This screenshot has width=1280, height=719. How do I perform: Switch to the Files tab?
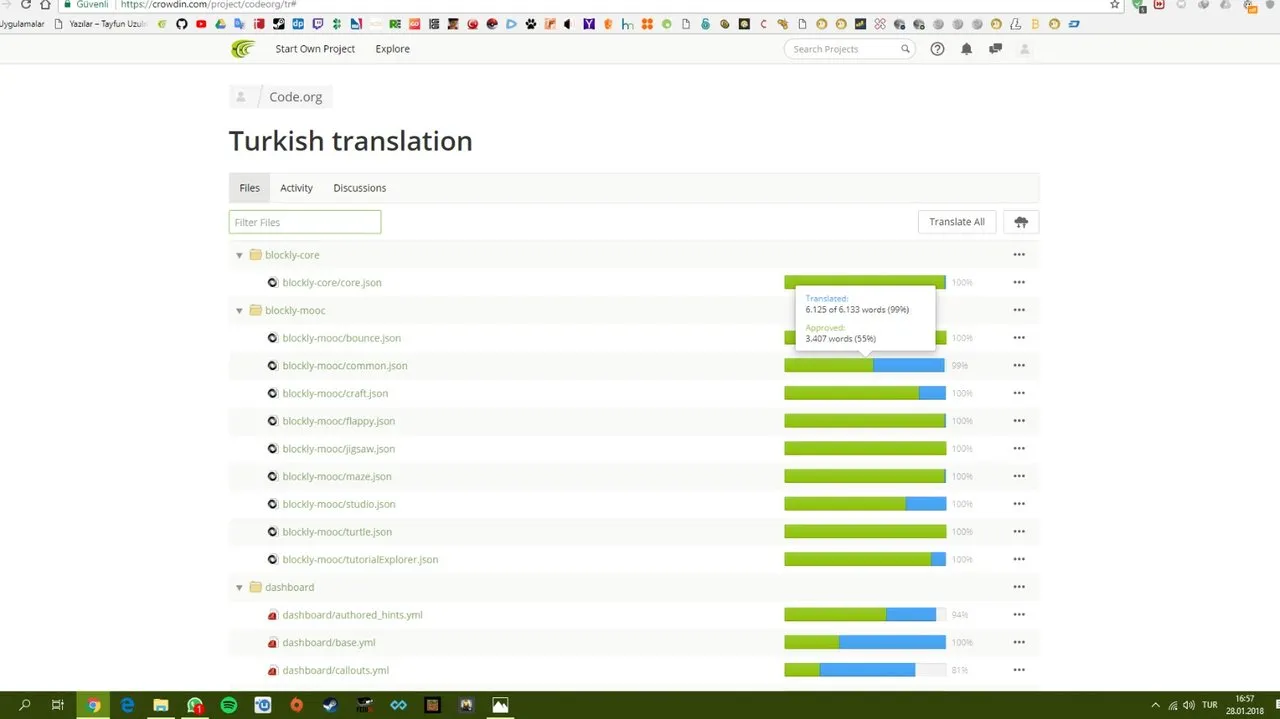[249, 188]
